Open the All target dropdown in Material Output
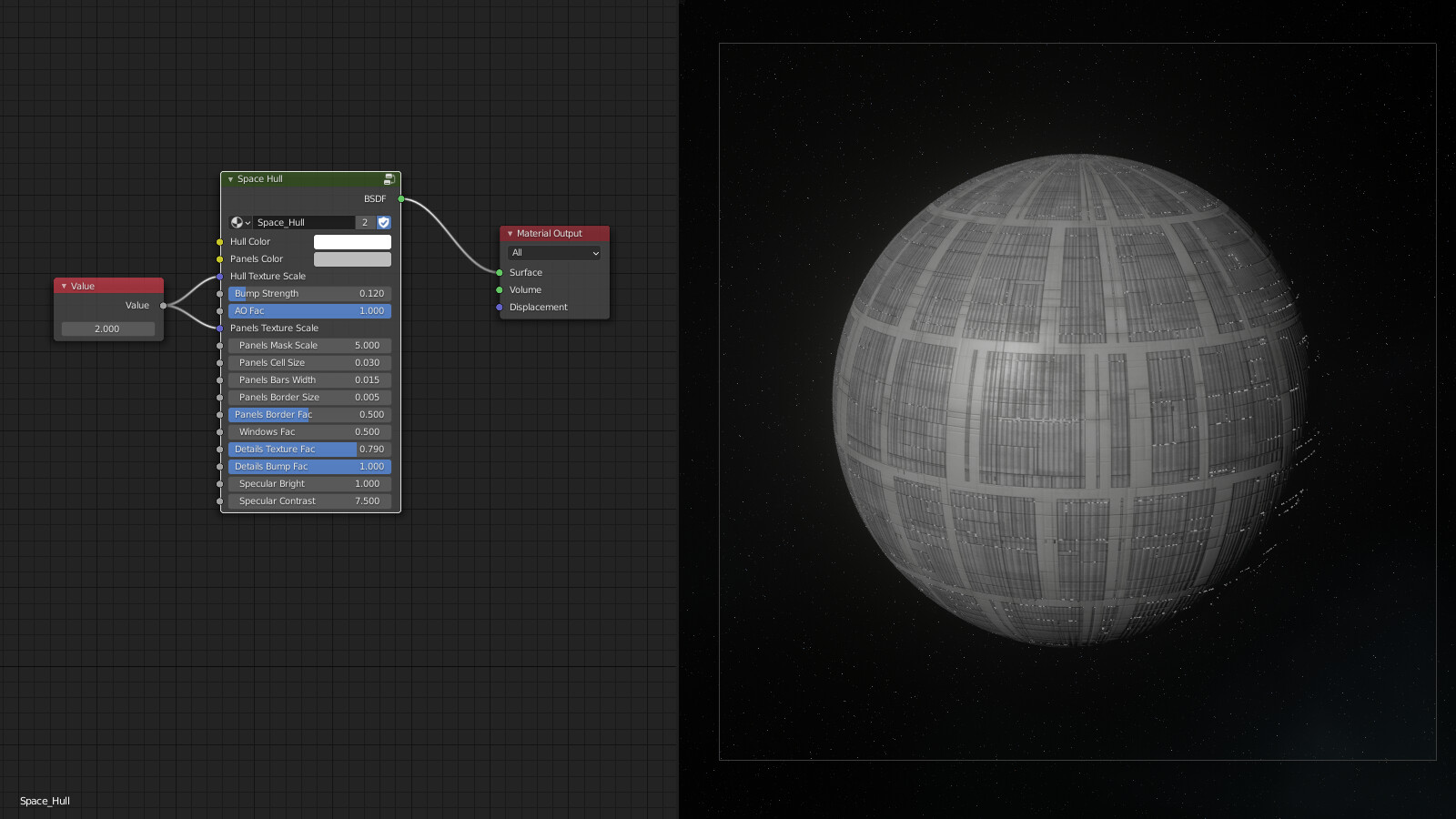This screenshot has height=819, width=1456. click(553, 253)
